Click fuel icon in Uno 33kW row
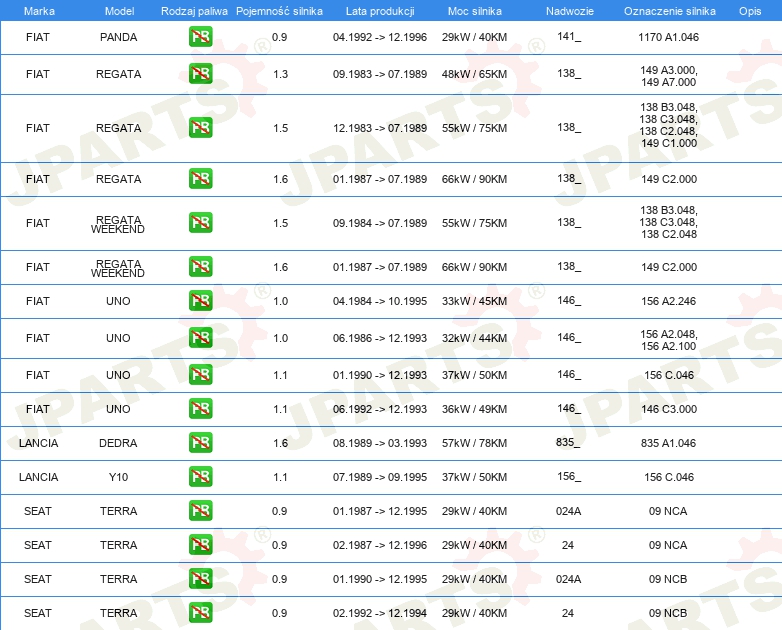Screen dimensions: 782x630 click(x=200, y=301)
